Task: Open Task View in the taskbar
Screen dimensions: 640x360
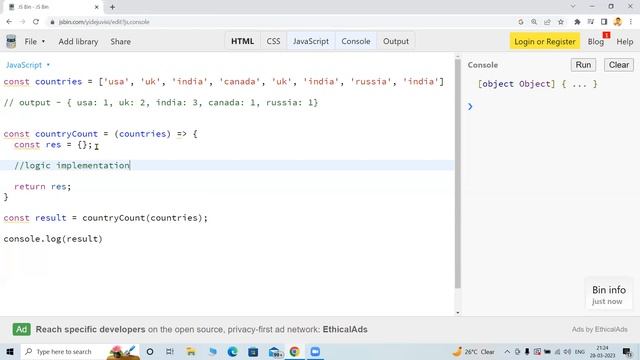Action: click(170, 351)
